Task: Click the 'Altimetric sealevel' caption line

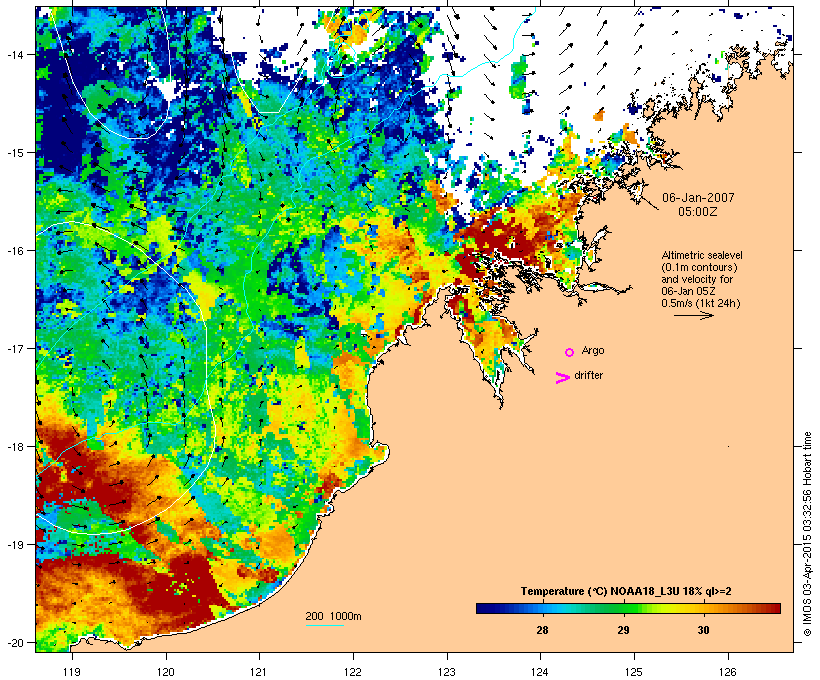Action: [702, 255]
